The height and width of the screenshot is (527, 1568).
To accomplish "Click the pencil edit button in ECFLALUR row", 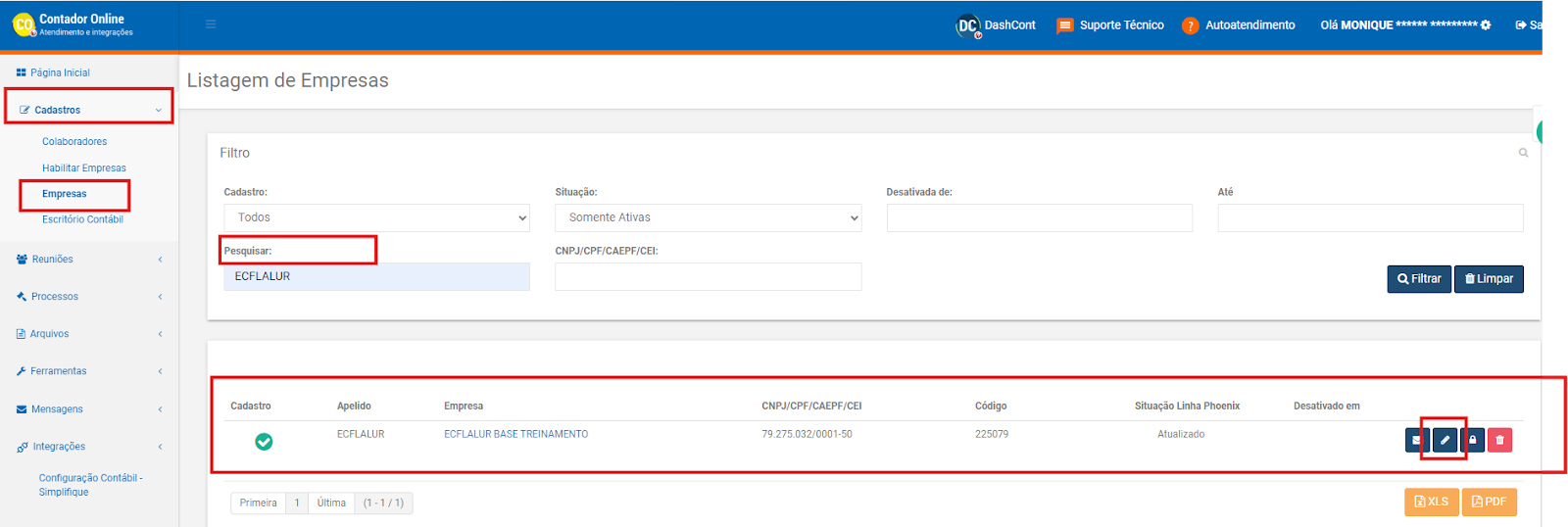I will coord(1445,441).
